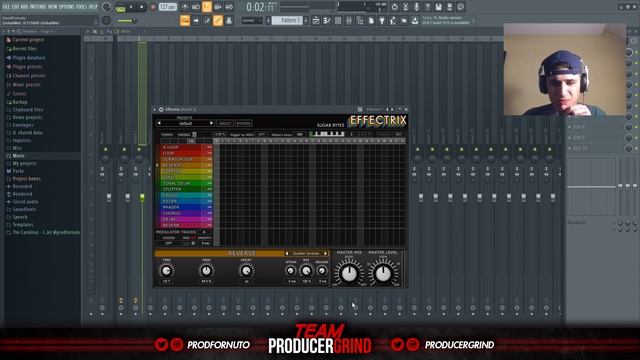Click the project info icon

tap(460, 7)
